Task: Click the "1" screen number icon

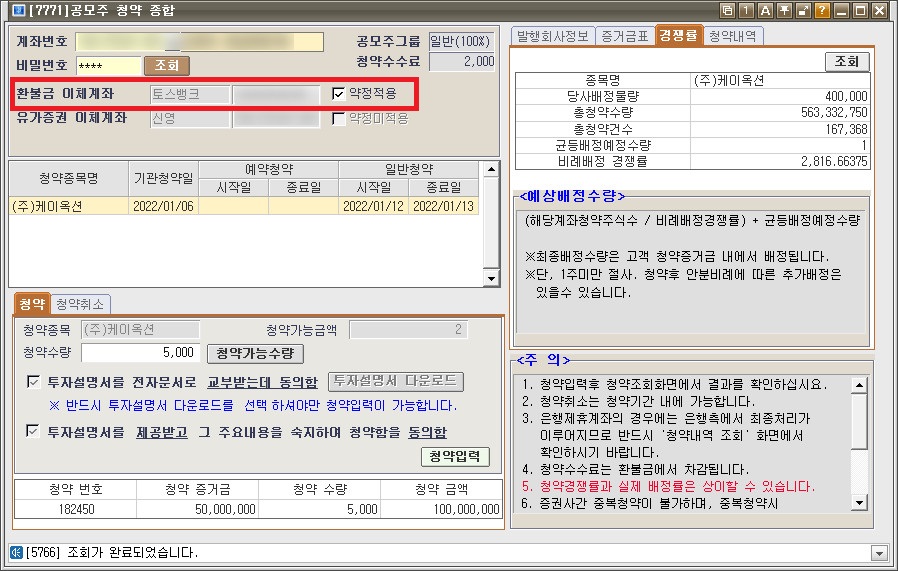Action: (746, 10)
